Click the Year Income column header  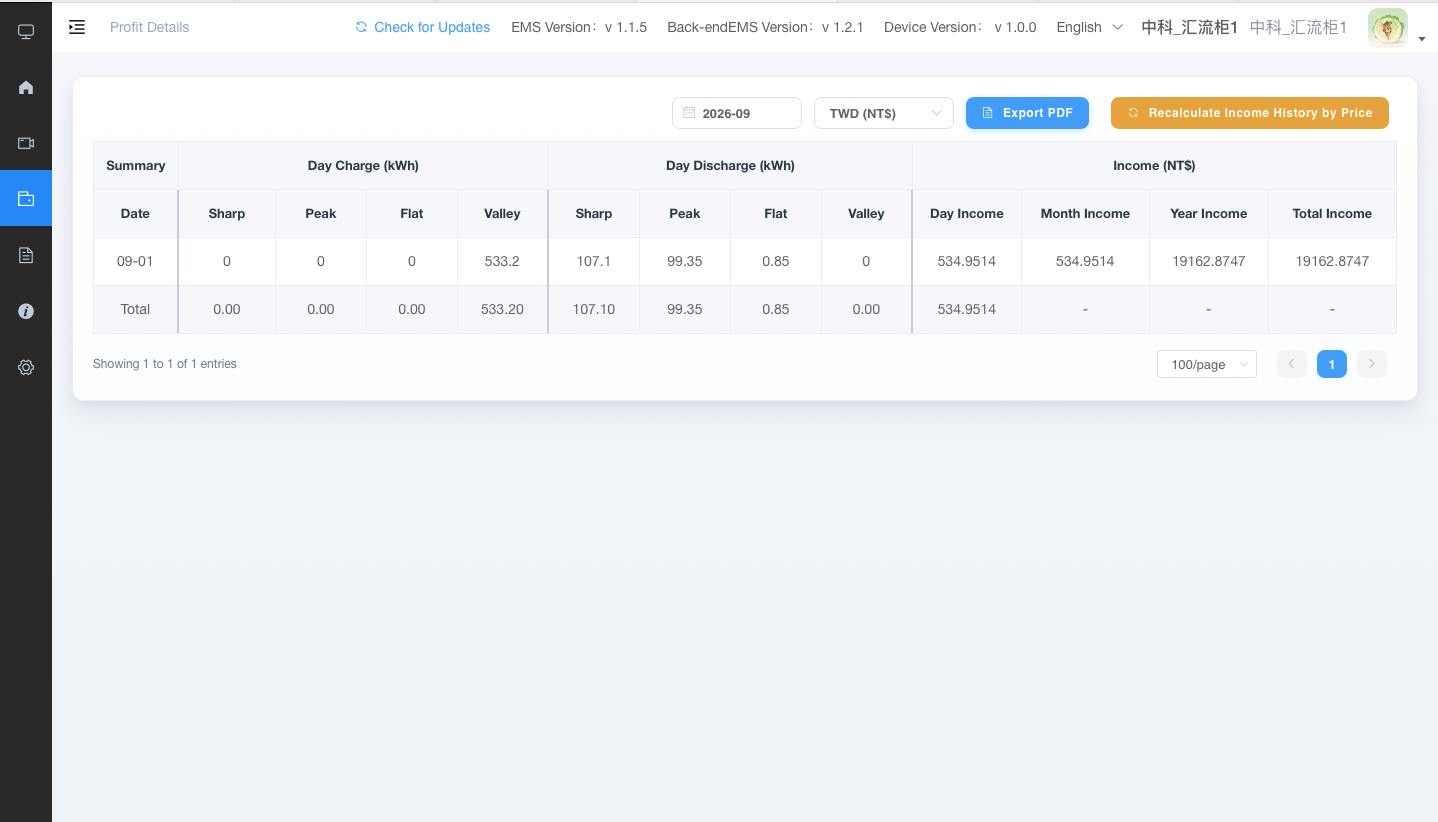(x=1208, y=213)
